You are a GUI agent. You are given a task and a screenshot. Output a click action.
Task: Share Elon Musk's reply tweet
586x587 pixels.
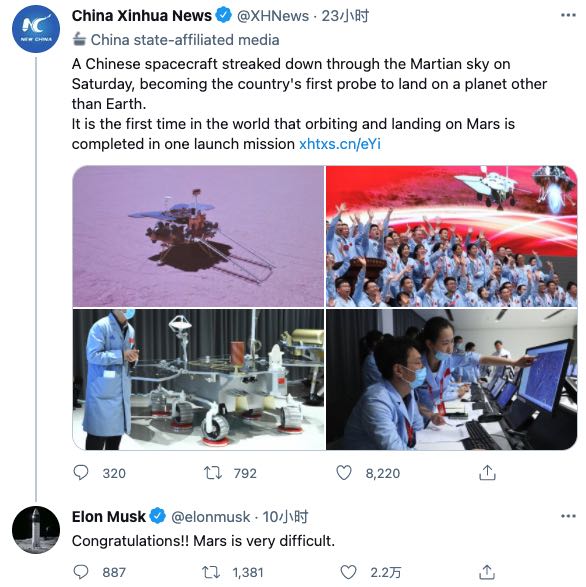(x=487, y=572)
